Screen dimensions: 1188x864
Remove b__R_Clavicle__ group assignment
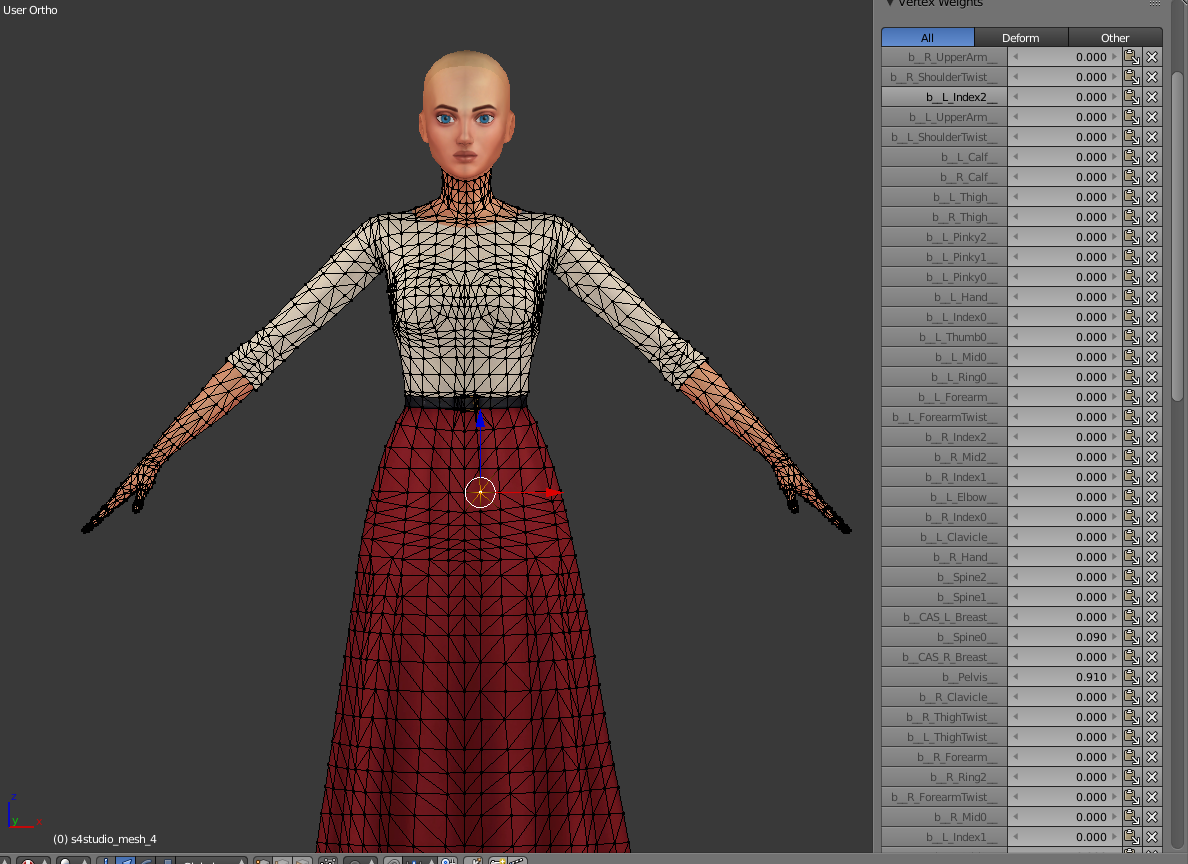1152,697
